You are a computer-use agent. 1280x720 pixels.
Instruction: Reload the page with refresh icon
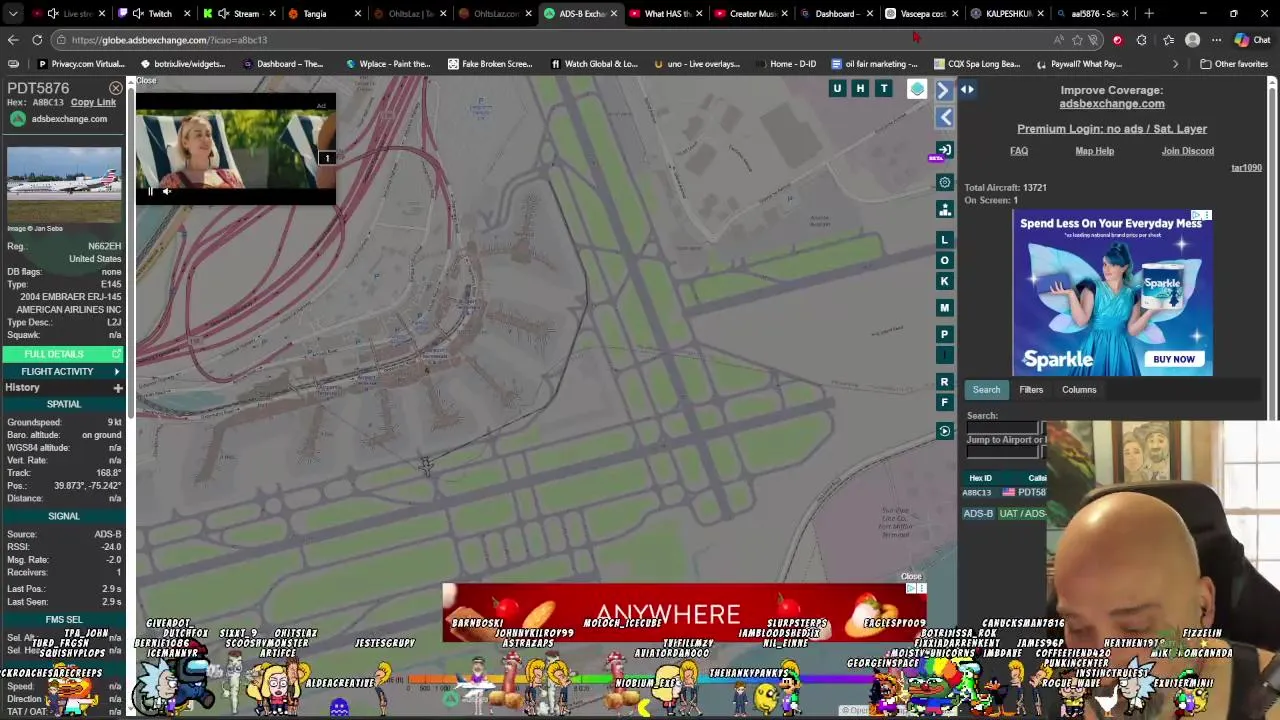37,40
